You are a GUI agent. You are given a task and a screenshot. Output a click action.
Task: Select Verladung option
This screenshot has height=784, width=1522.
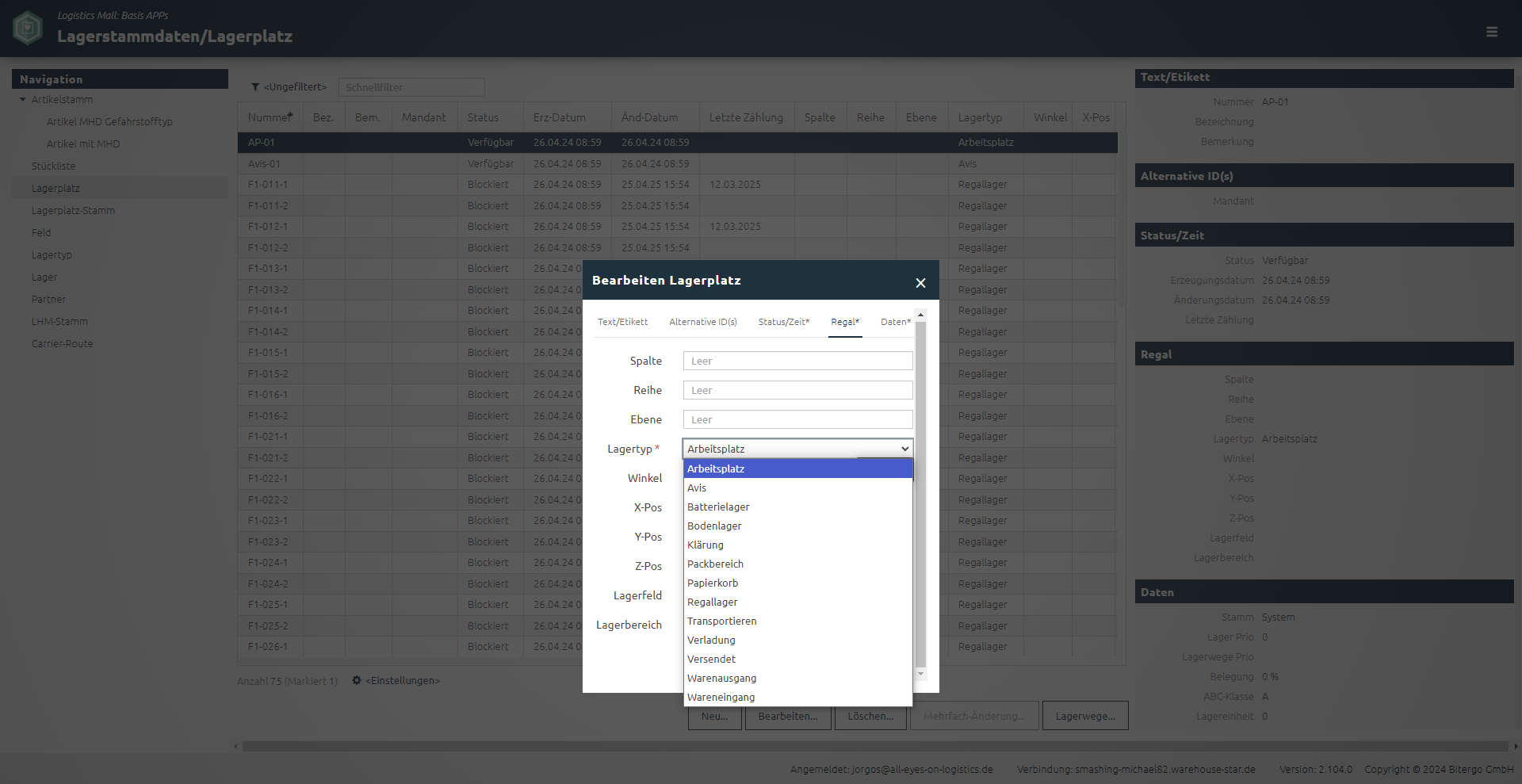click(x=797, y=640)
